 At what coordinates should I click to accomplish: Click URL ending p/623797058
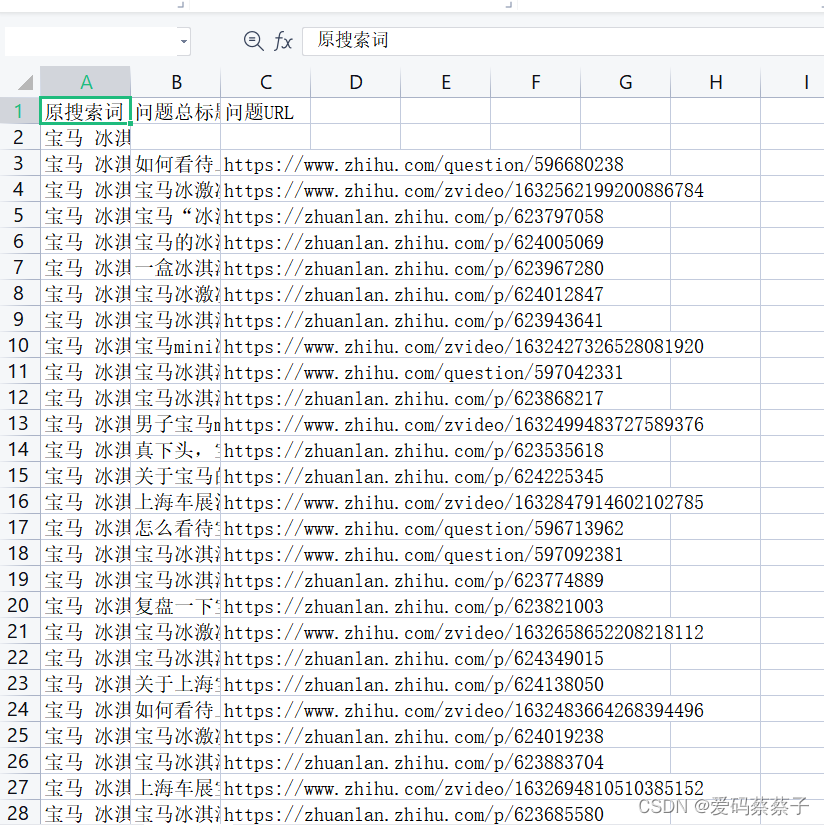coord(414,216)
